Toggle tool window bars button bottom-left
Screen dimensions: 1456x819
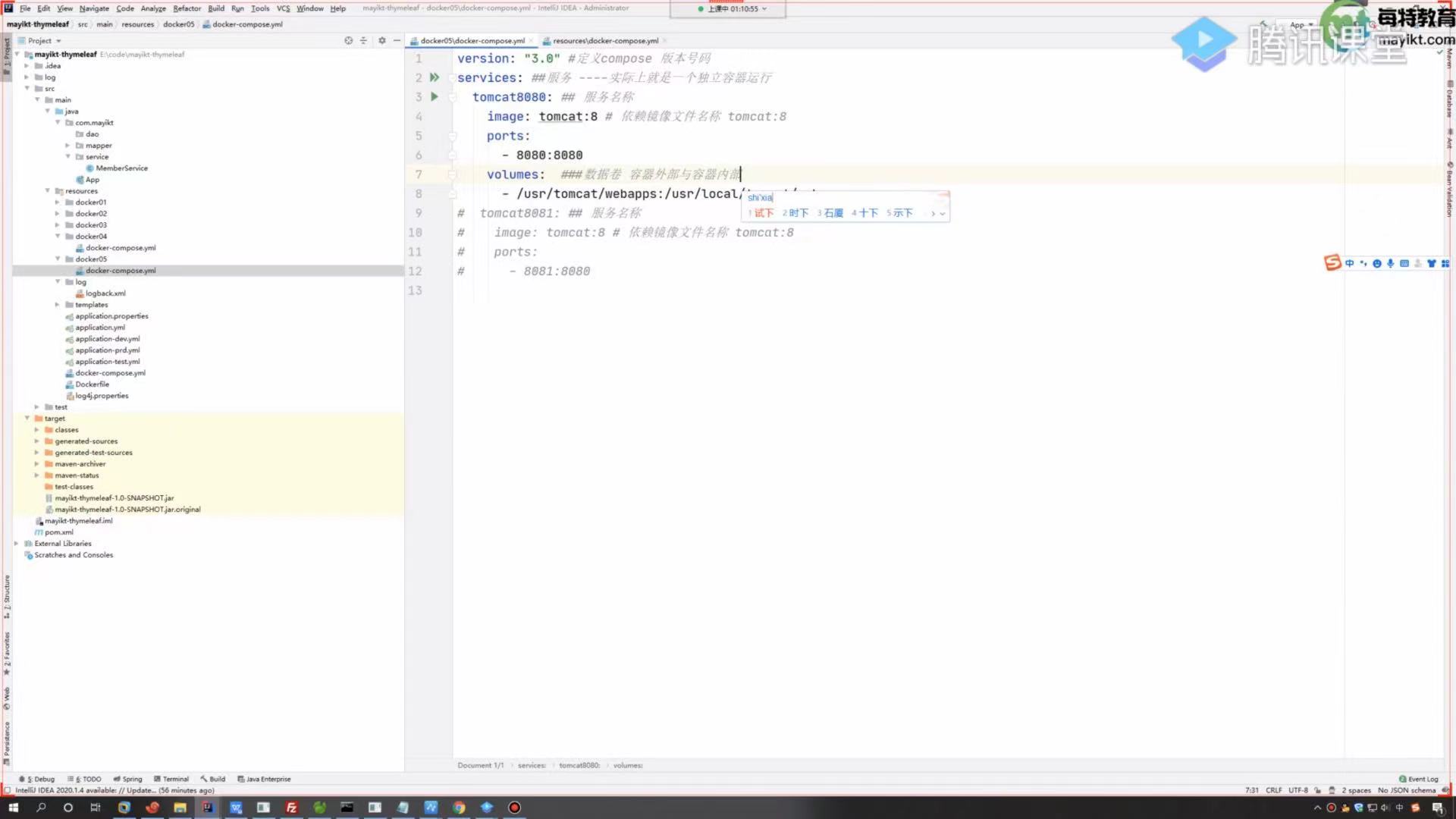[8, 790]
